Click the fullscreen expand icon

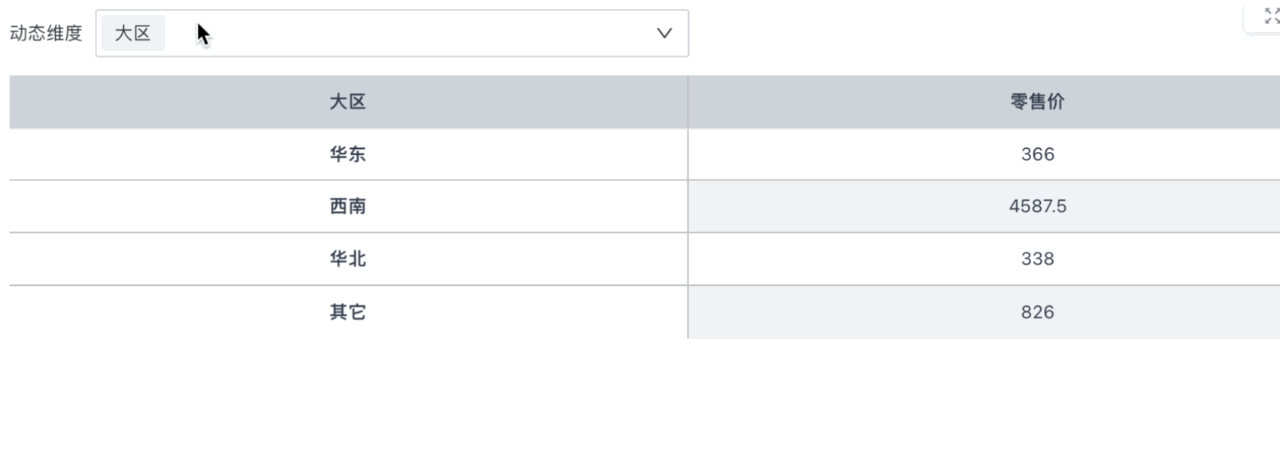[1272, 14]
